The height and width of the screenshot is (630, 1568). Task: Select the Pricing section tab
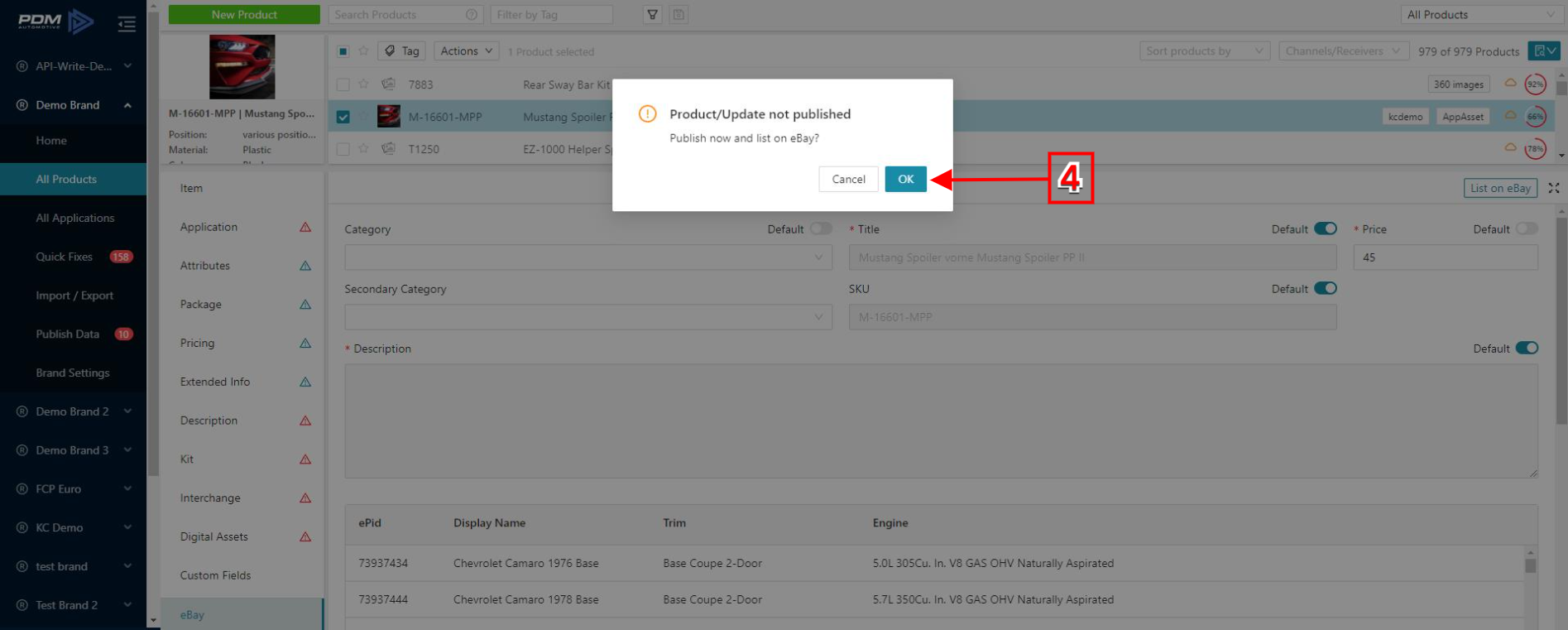197,343
